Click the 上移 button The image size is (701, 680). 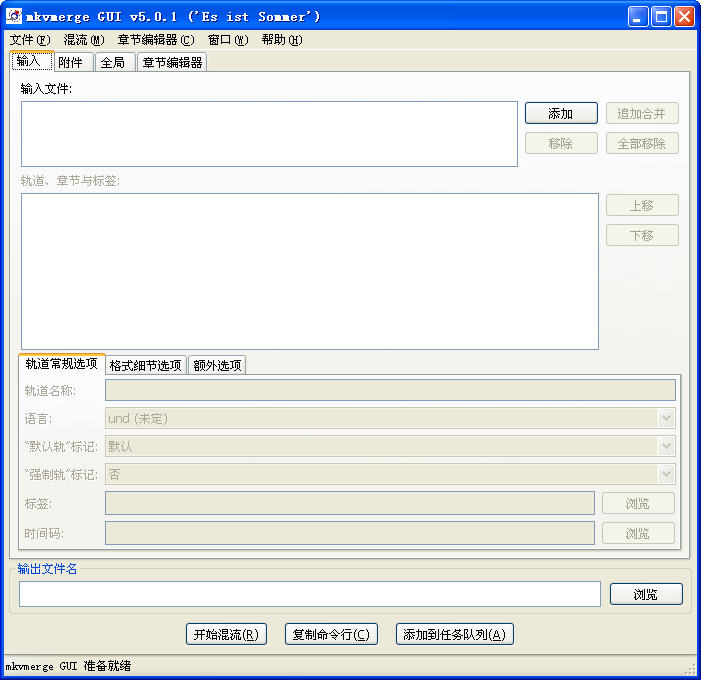642,205
